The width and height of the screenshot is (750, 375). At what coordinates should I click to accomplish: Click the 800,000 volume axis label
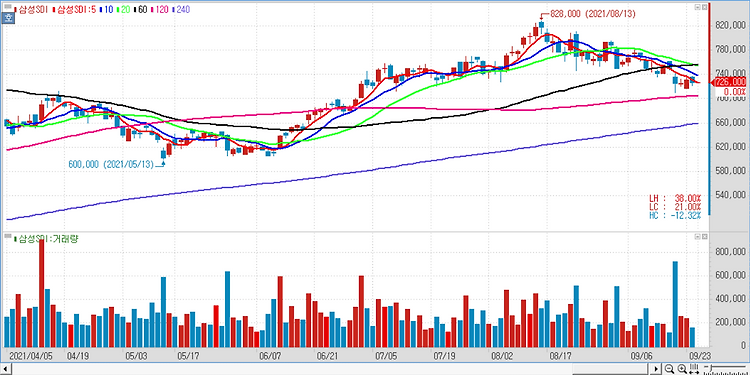click(731, 252)
